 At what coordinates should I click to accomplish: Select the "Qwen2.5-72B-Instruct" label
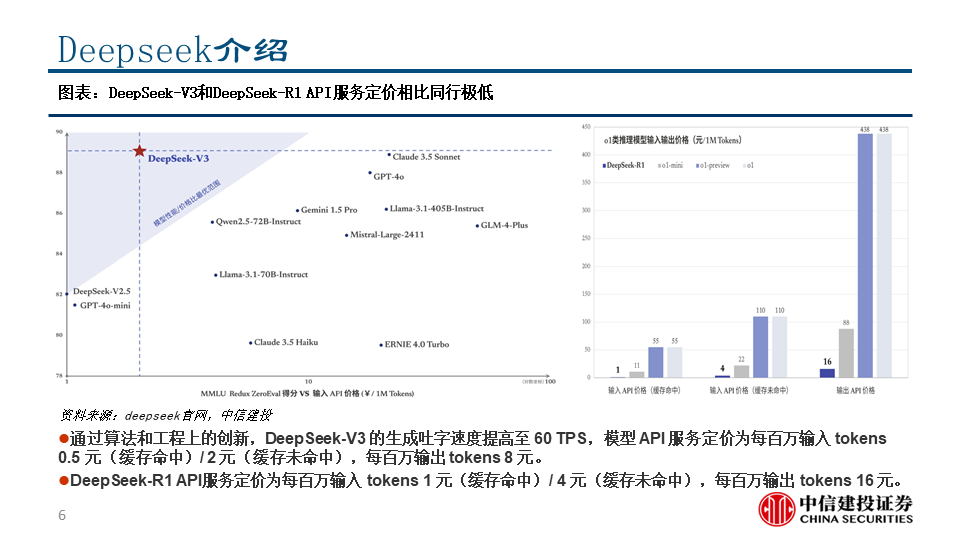tap(258, 222)
